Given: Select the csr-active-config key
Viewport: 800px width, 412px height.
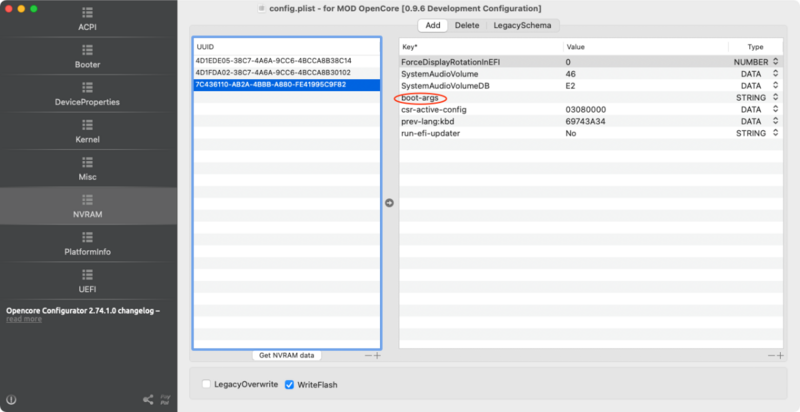Looking at the screenshot, I should point(434,110).
